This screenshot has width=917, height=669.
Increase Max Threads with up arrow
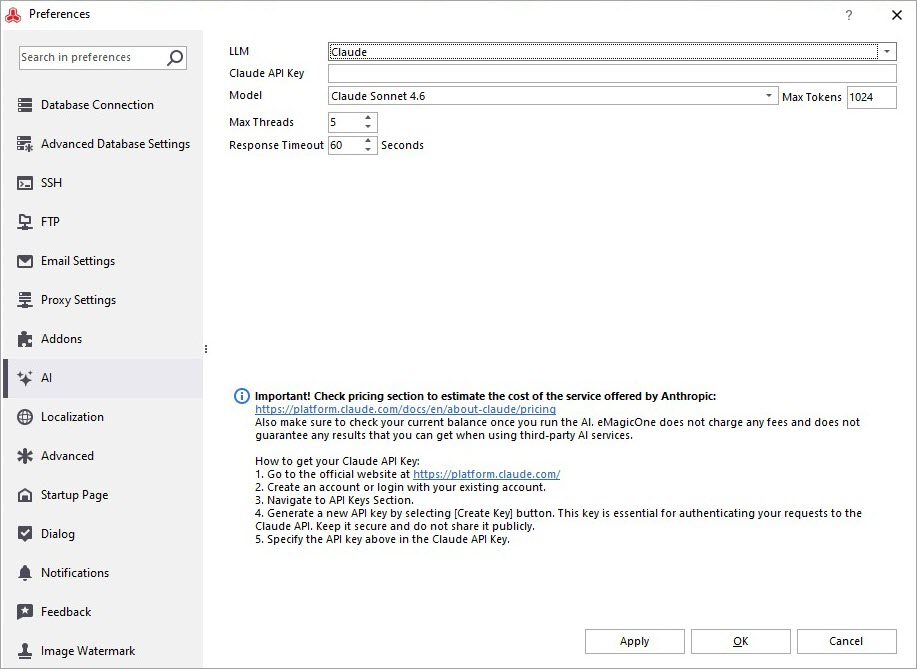click(368, 117)
